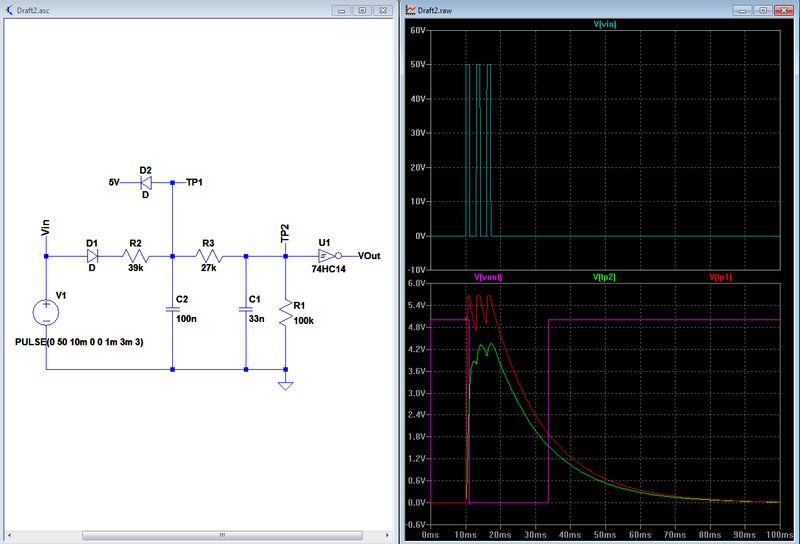The height and width of the screenshot is (544, 800).
Task: Select diode D2 near 5V label
Action: pos(146,182)
